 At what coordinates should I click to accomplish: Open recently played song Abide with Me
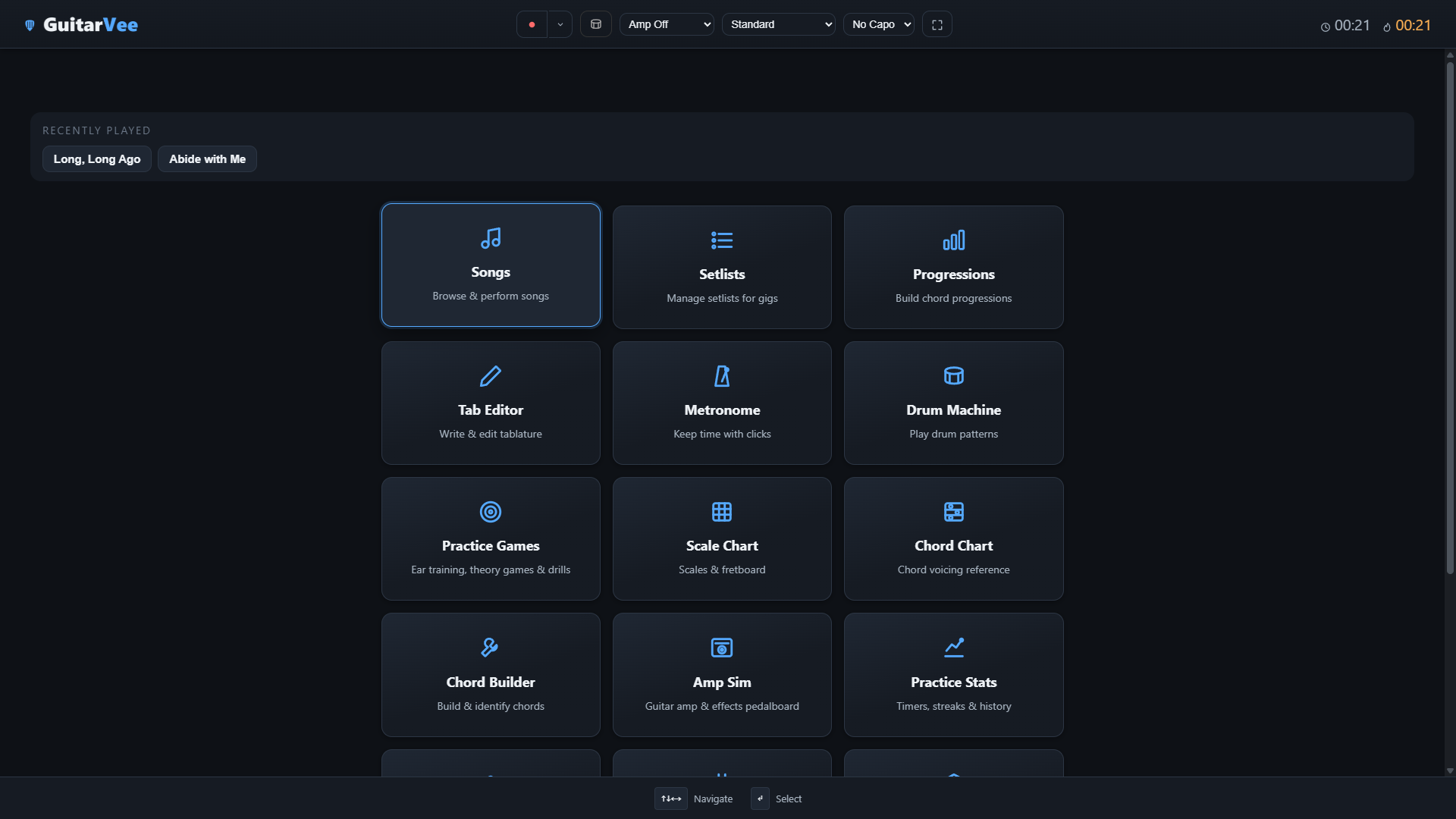coord(207,159)
